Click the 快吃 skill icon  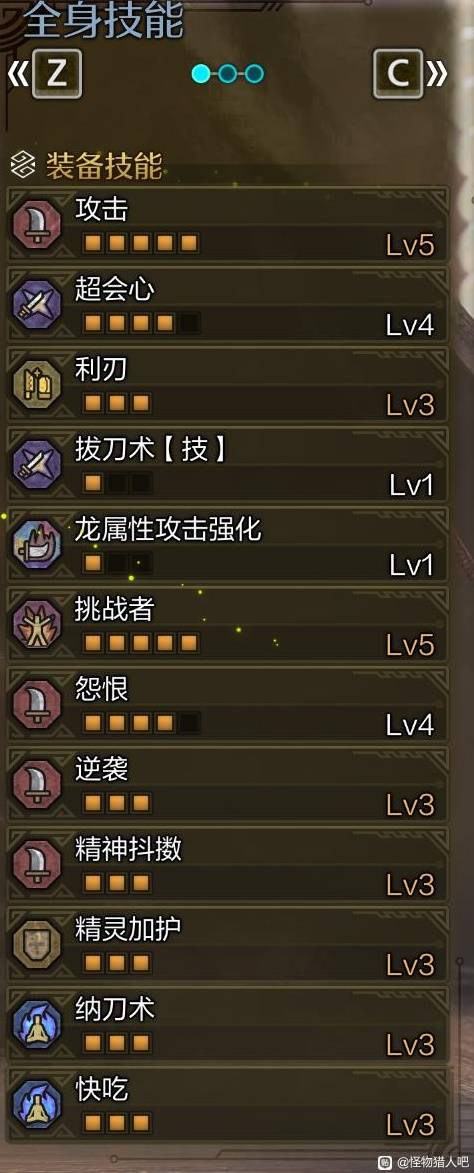click(x=37, y=1104)
